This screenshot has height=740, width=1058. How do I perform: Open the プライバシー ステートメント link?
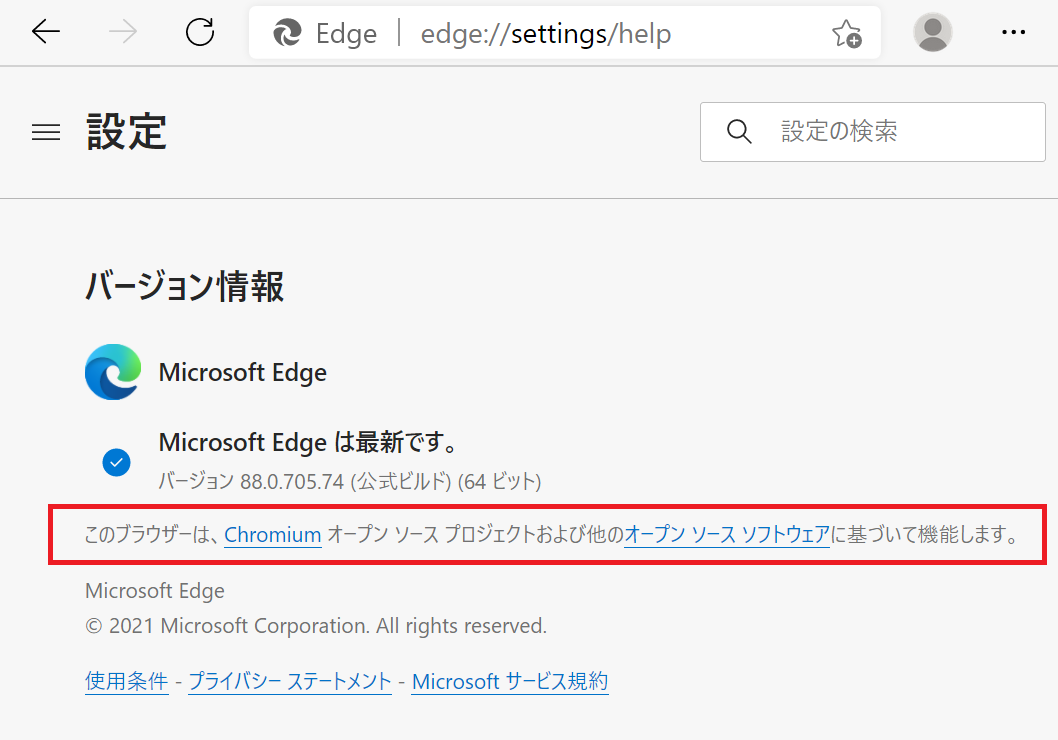tap(290, 681)
